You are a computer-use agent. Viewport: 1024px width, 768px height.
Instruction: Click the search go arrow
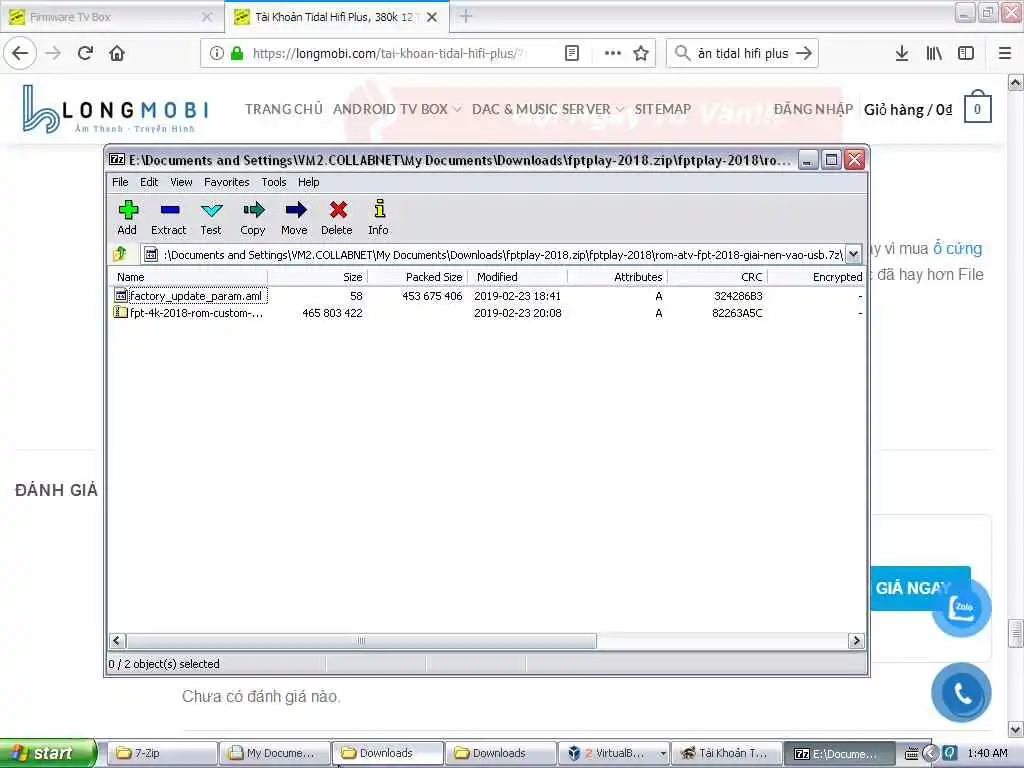tap(804, 53)
